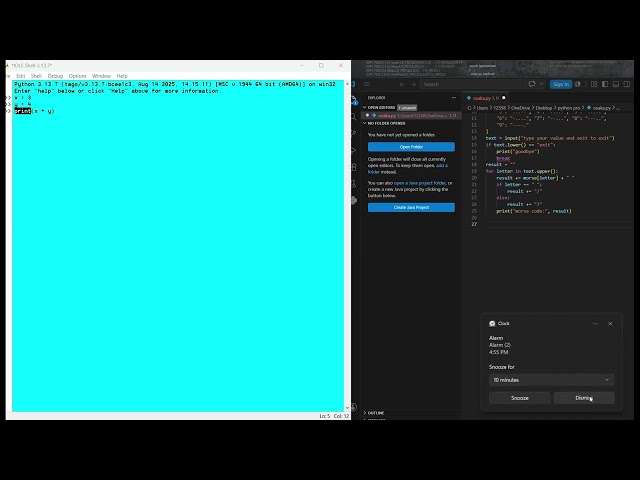Screen dimensions: 640x480
Task: Click the highlighted print word in IDLE
Action: pos(22,111)
